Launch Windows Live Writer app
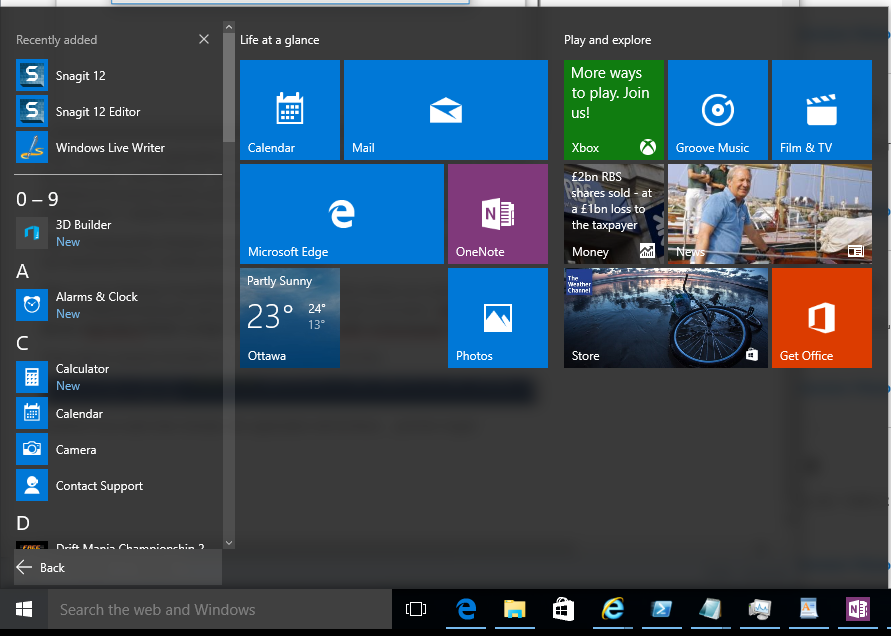 click(110, 148)
